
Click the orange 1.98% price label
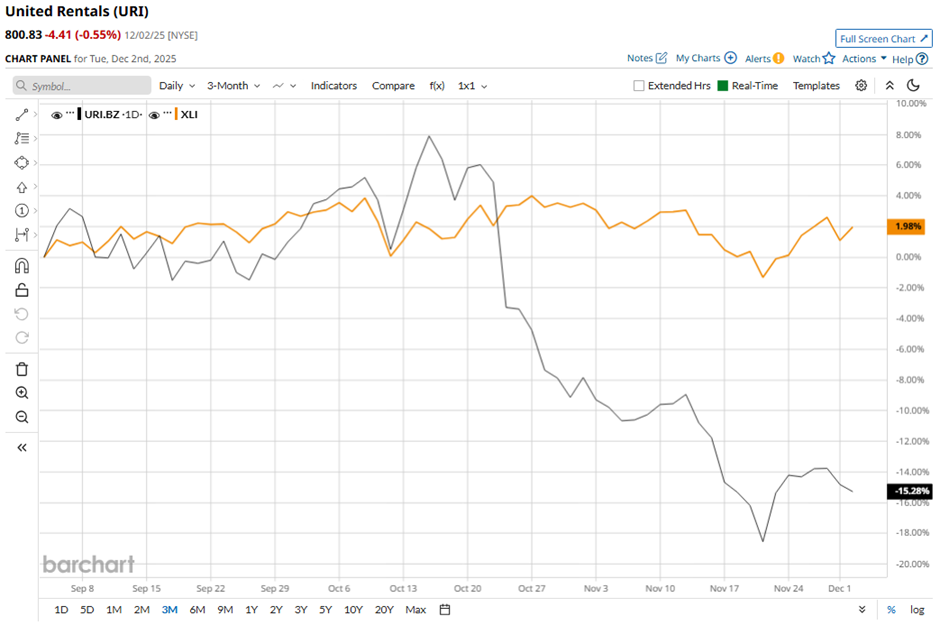[906, 227]
